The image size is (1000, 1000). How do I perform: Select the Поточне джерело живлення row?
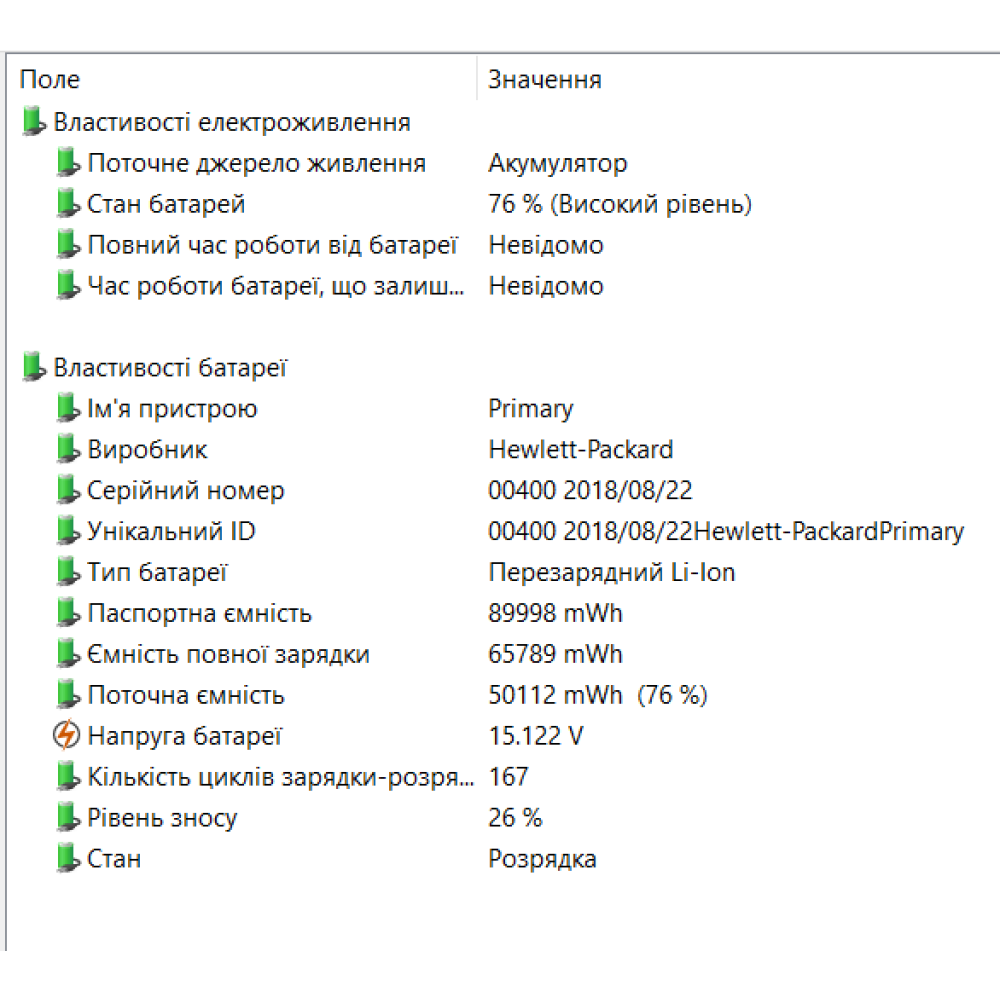coord(256,163)
